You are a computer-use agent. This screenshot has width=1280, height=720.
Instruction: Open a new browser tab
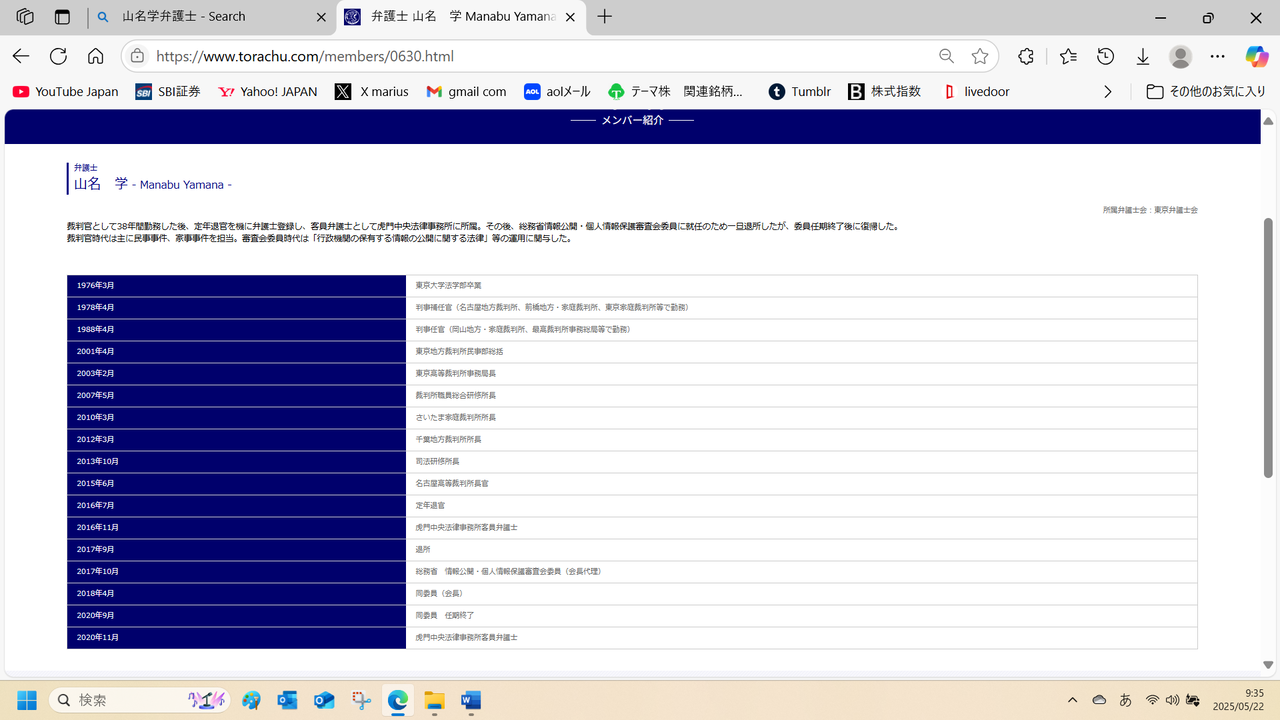[604, 17]
